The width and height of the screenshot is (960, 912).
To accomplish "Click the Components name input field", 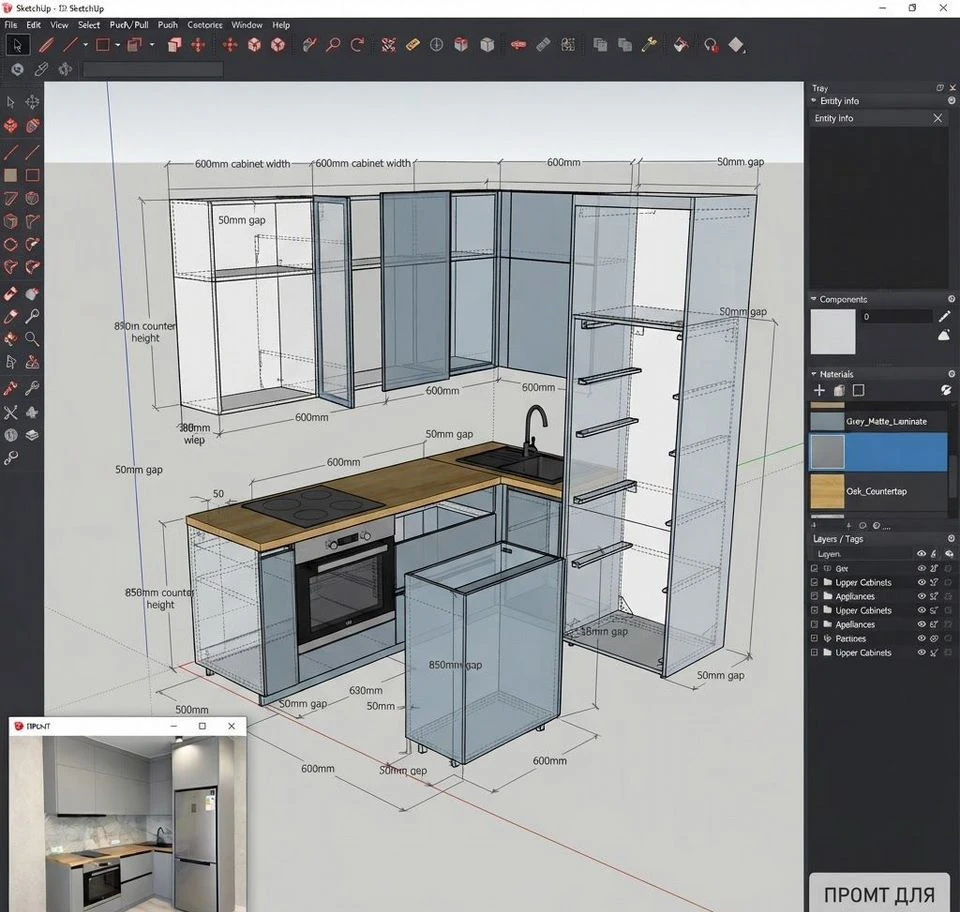I will click(x=896, y=316).
